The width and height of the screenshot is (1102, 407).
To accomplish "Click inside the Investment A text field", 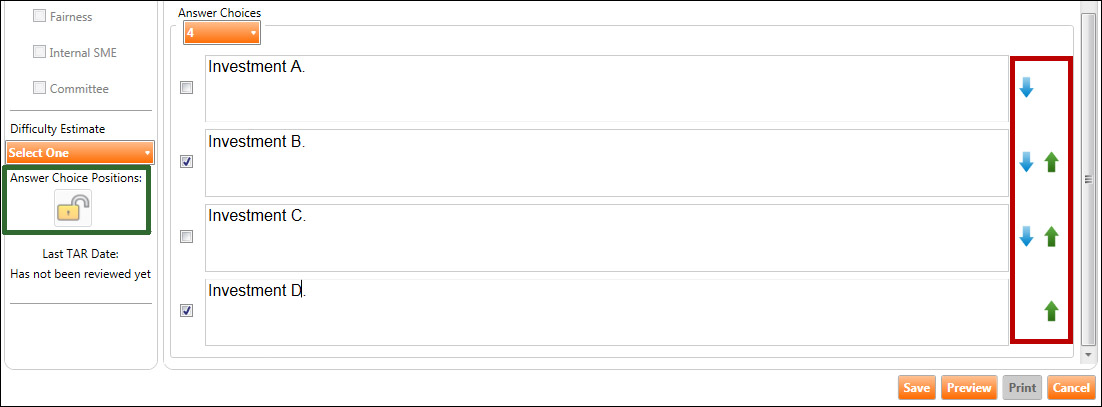I will (605, 88).
